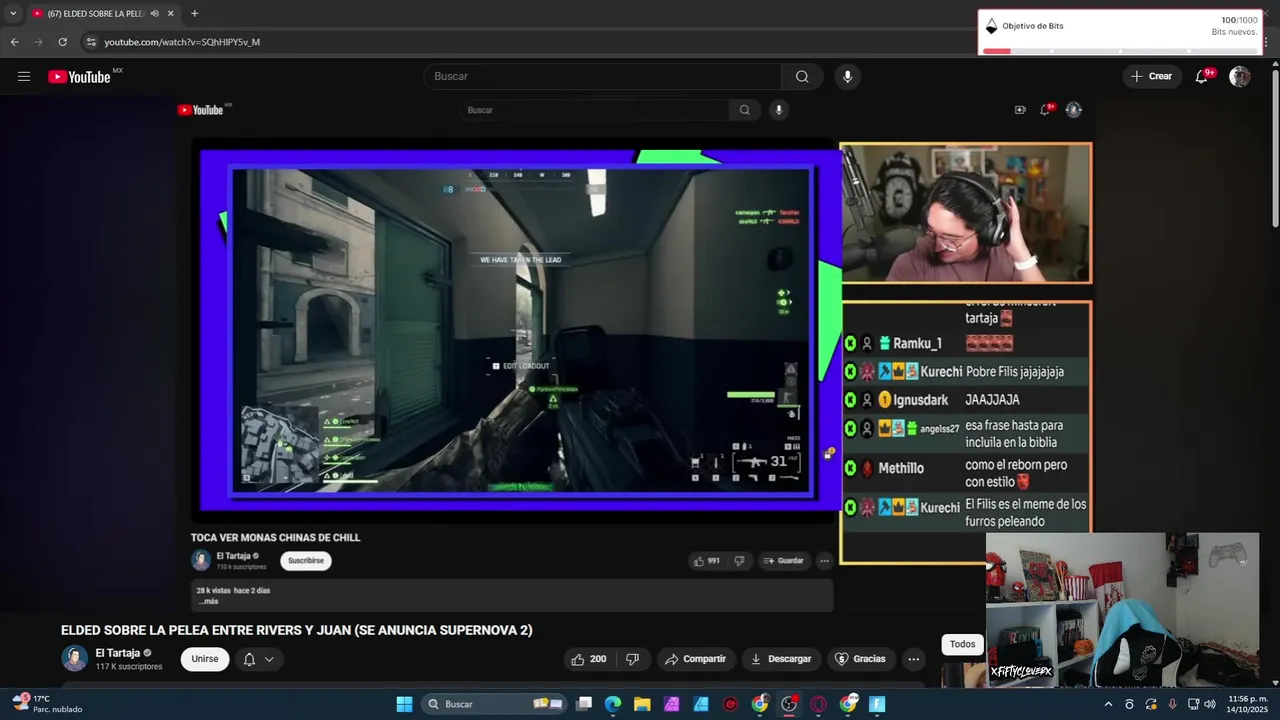View site information icon in address bar
This screenshot has height=720, width=1280.
[x=91, y=42]
